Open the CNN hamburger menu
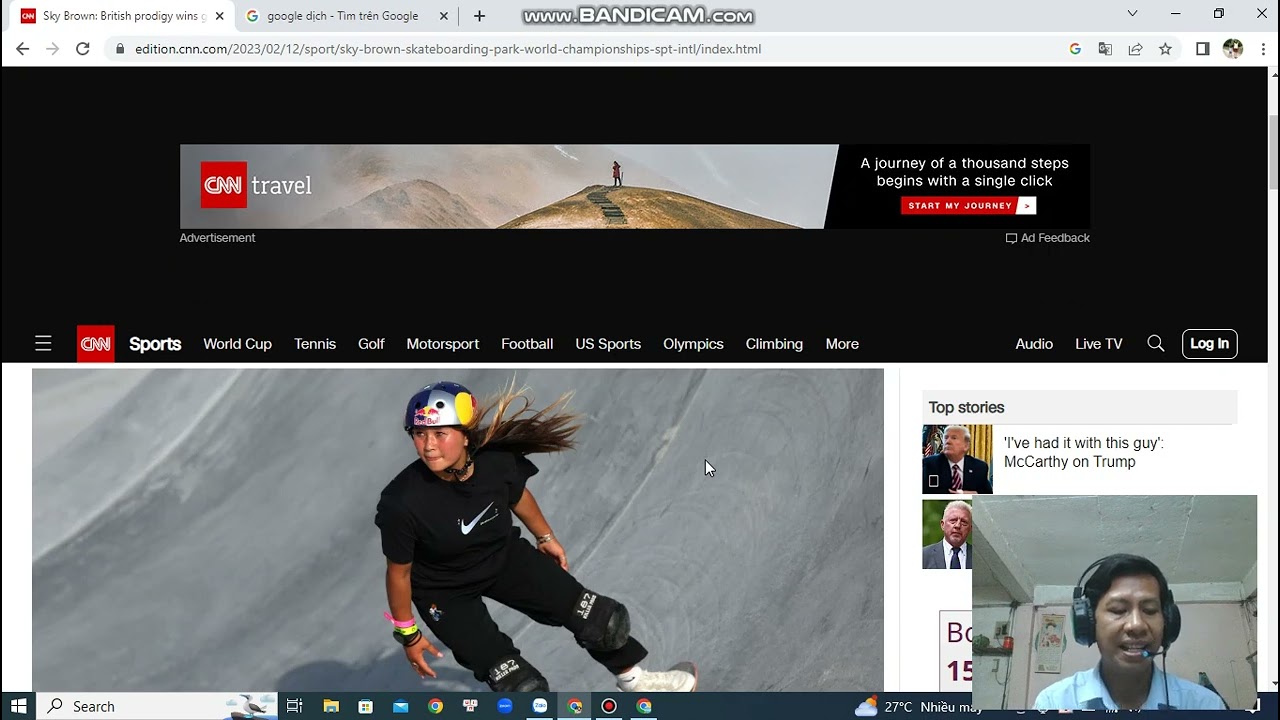Image resolution: width=1280 pixels, height=720 pixels. [43, 344]
